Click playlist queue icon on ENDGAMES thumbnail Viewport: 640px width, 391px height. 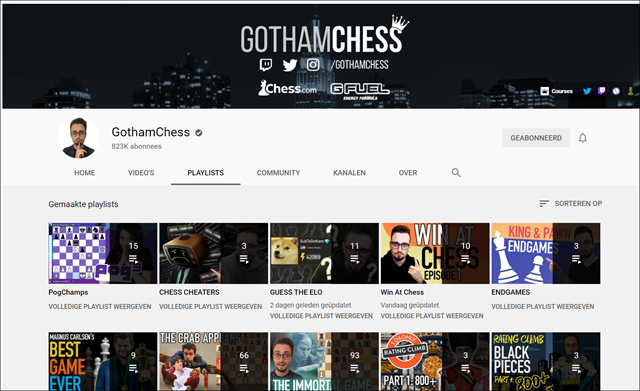tap(576, 259)
